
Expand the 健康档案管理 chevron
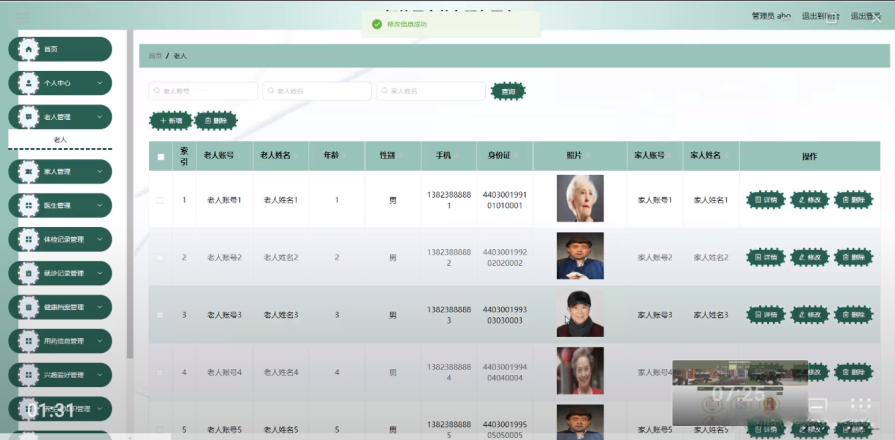[x=100, y=307]
